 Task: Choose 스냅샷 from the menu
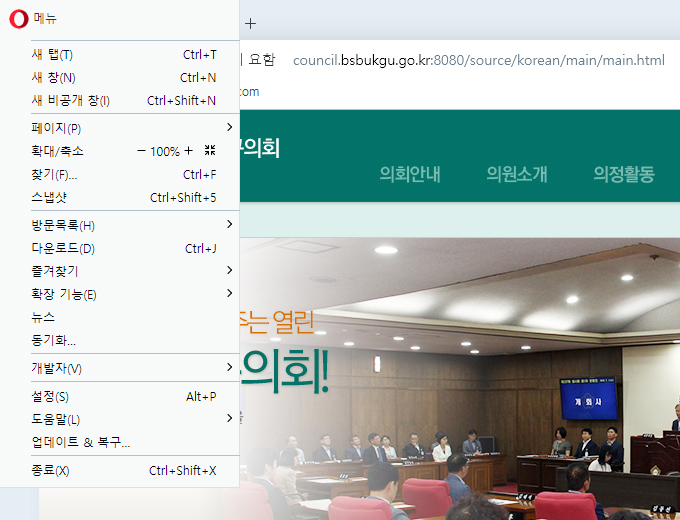[x=124, y=198]
